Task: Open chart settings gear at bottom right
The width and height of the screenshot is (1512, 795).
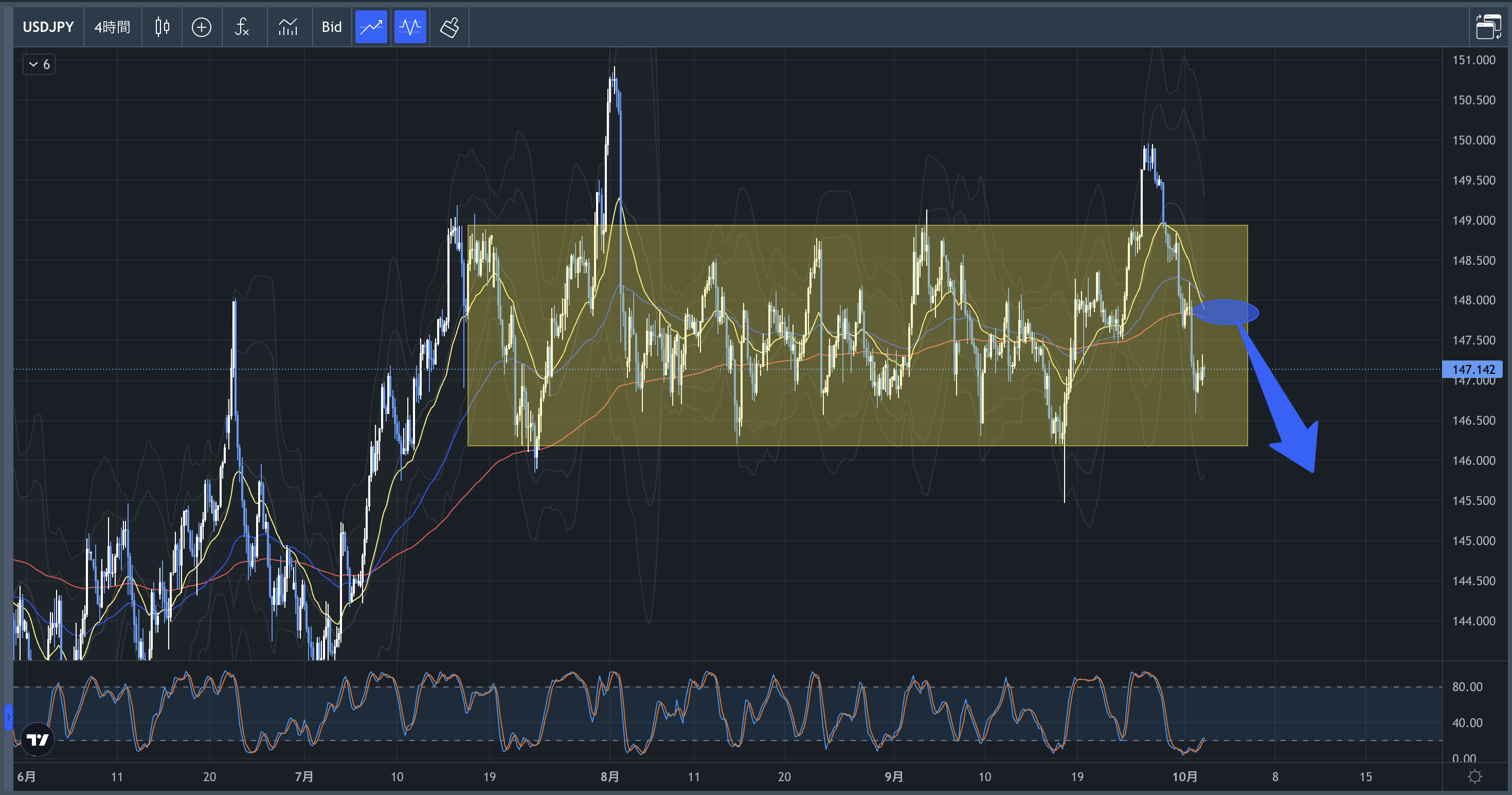Action: coord(1474,777)
